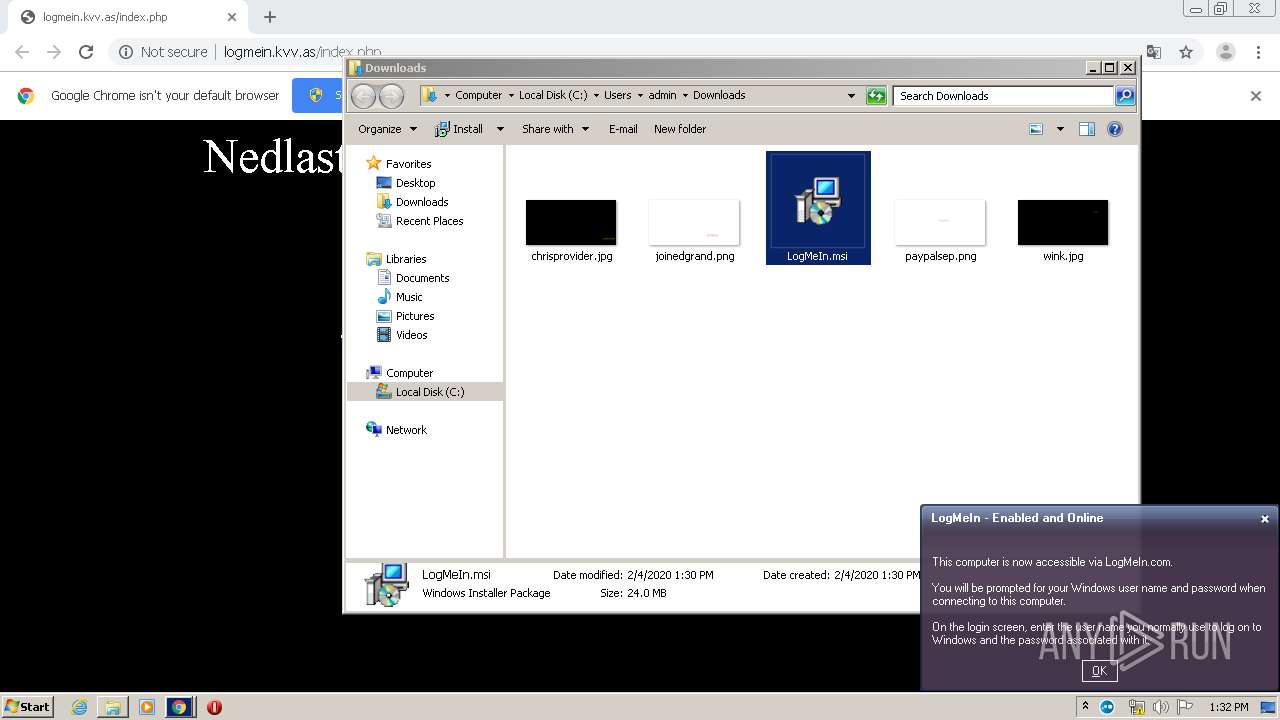The height and width of the screenshot is (720, 1280).
Task: Click Local Disk (C:) in the breadcrumb
Action: (553, 96)
